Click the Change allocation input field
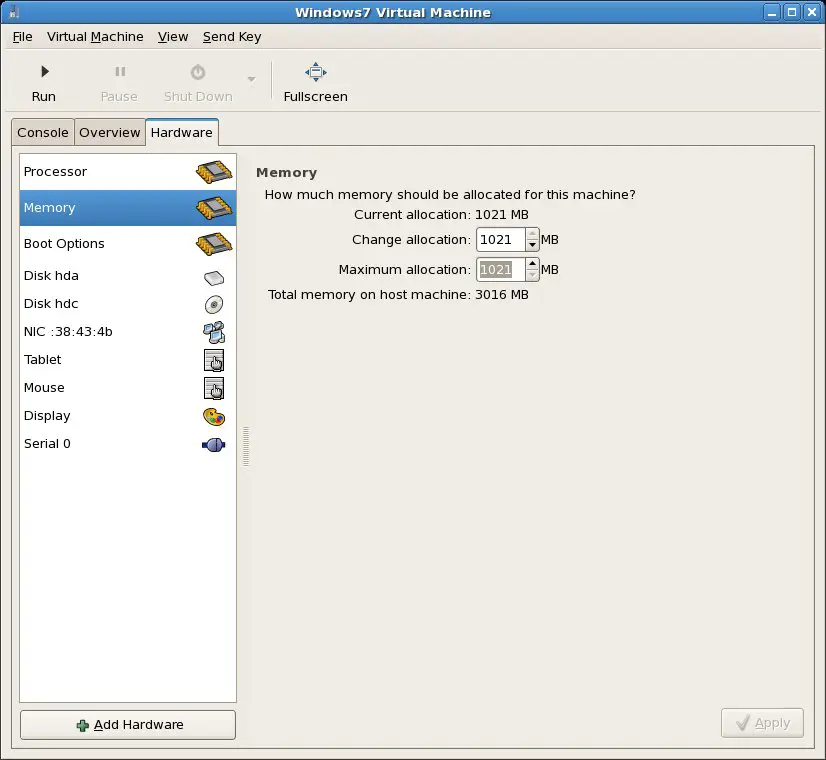The height and width of the screenshot is (760, 826). pyautogui.click(x=501, y=240)
